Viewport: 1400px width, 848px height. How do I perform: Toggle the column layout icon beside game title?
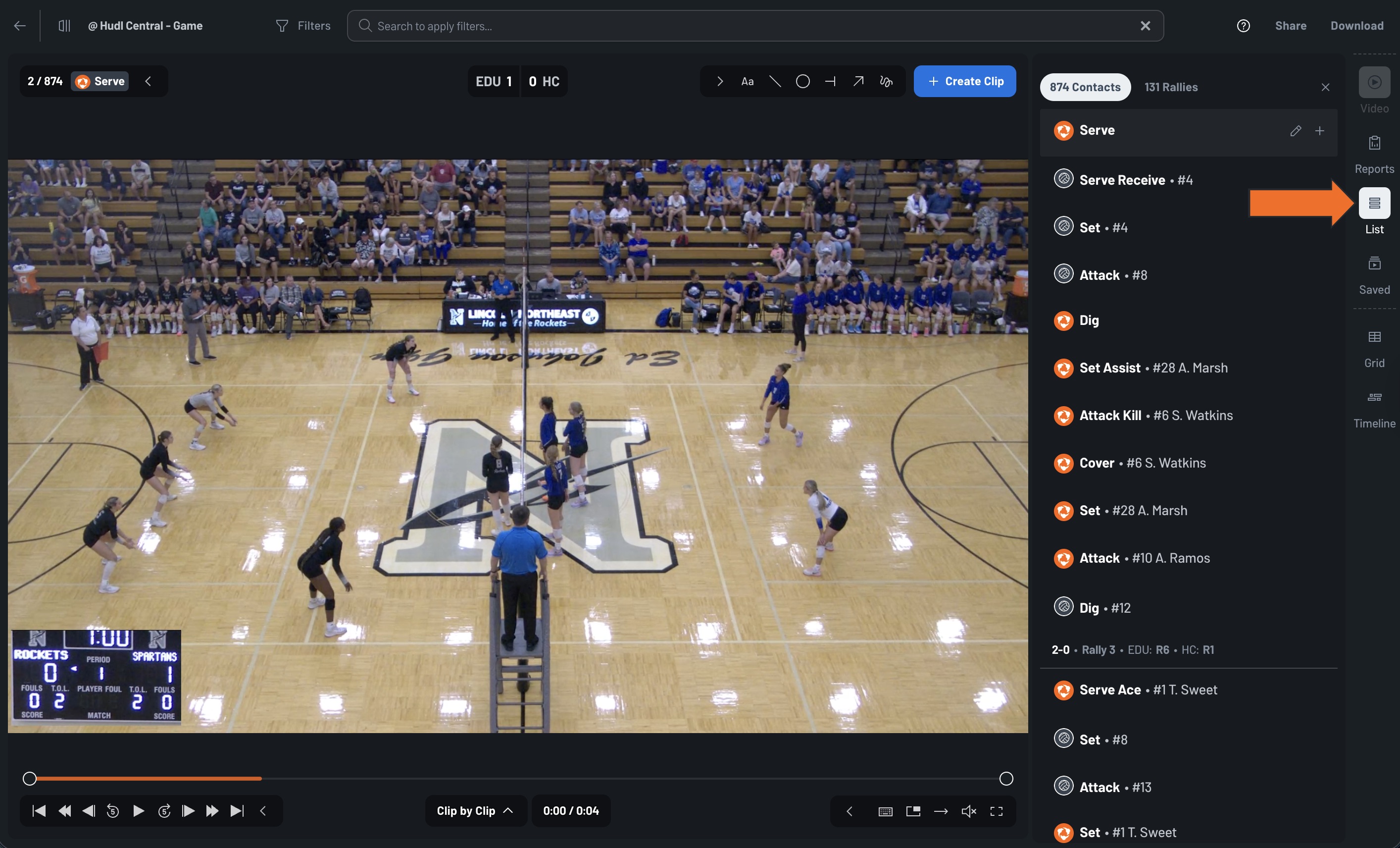(64, 26)
